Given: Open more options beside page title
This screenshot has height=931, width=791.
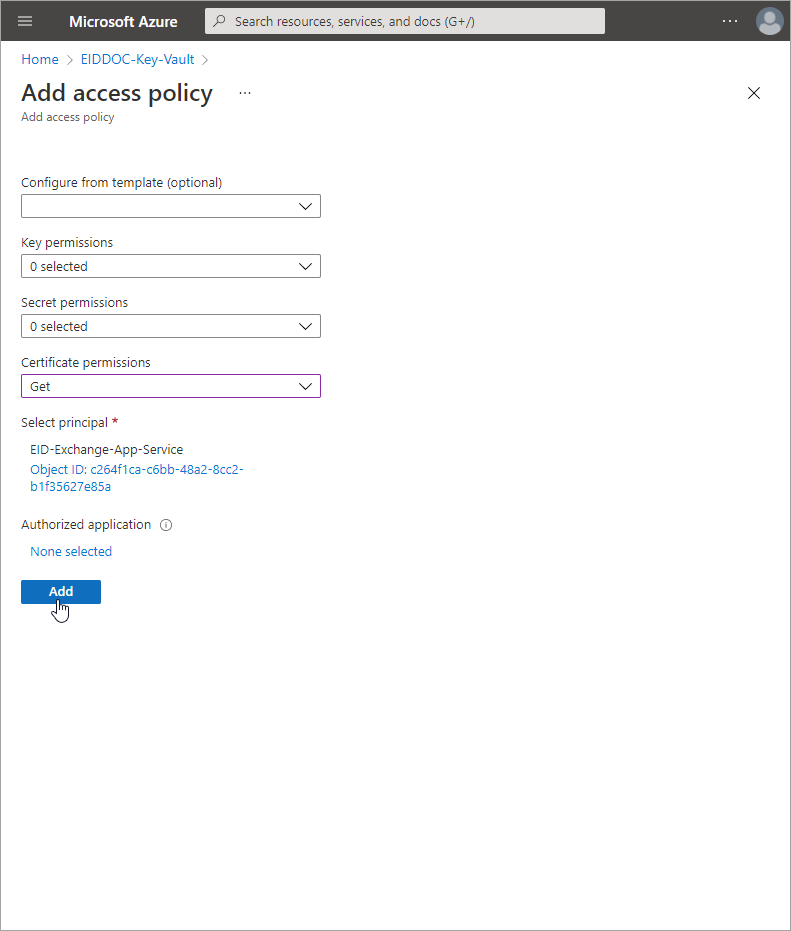Looking at the screenshot, I should point(245,93).
